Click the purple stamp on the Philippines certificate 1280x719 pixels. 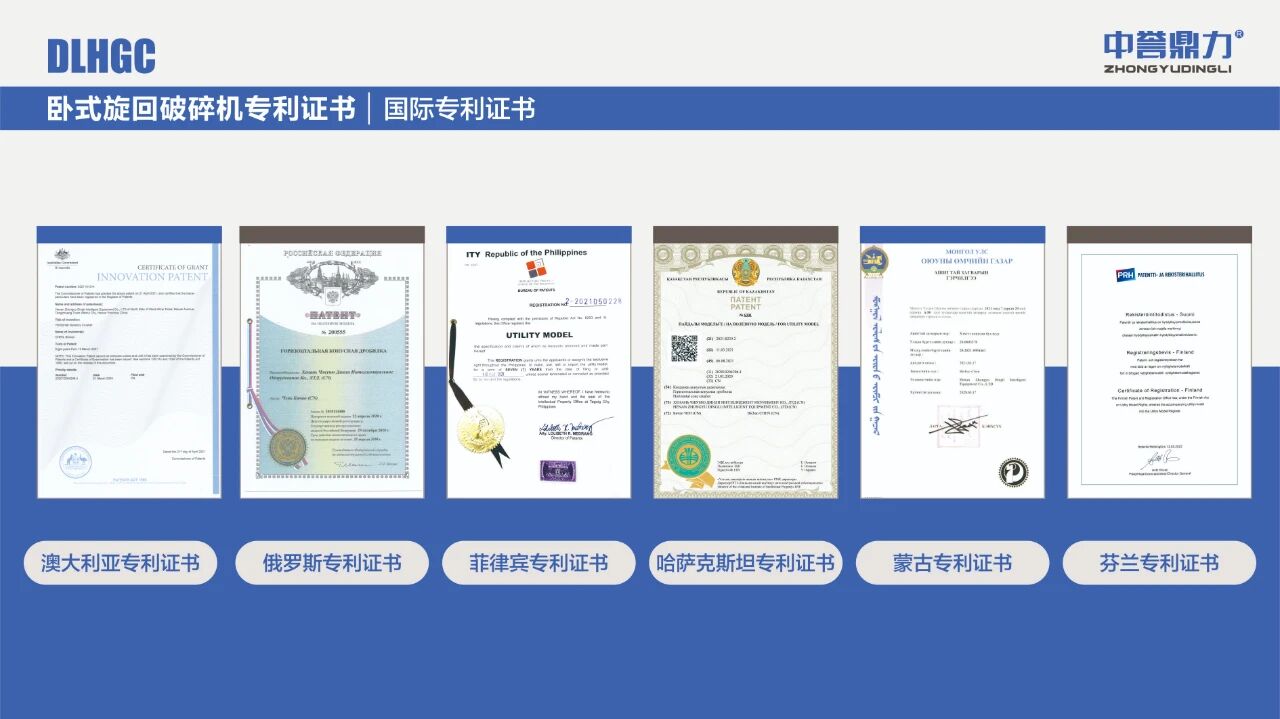click(x=557, y=470)
